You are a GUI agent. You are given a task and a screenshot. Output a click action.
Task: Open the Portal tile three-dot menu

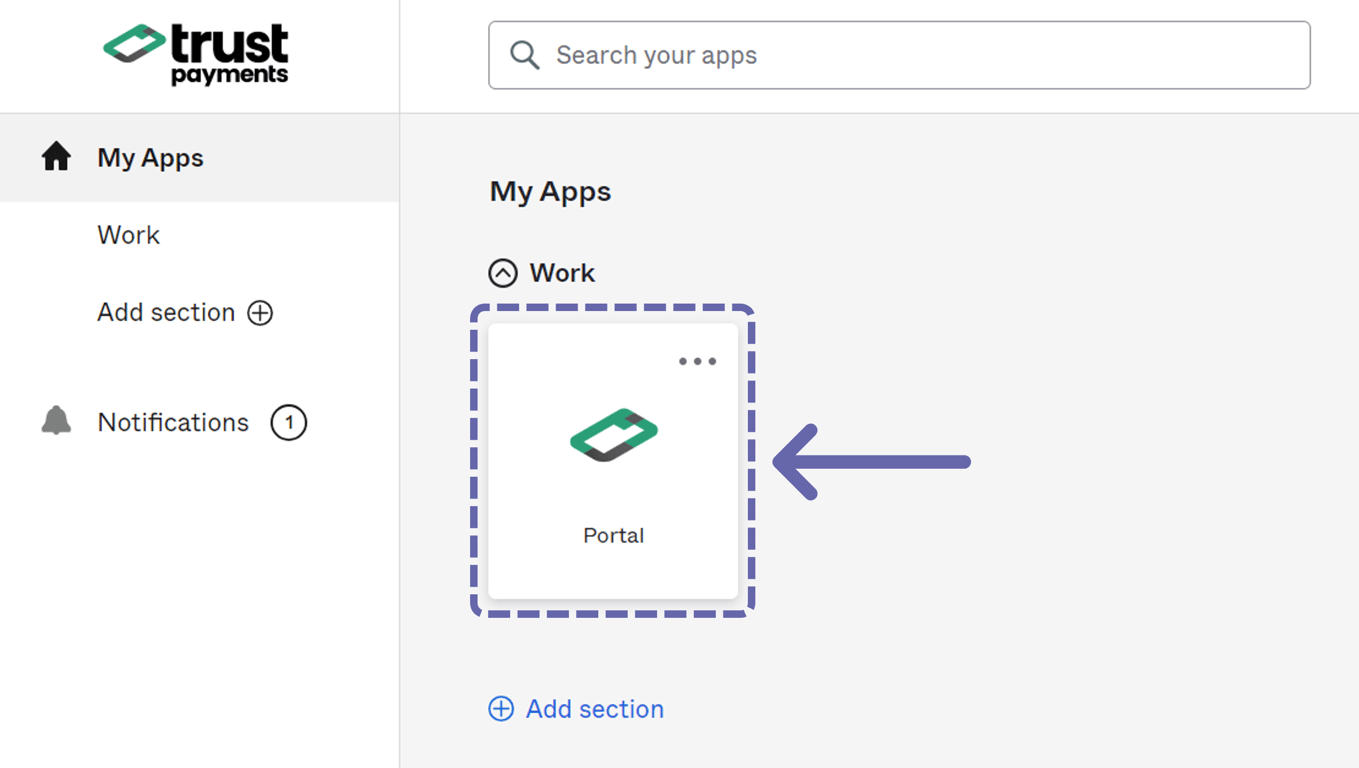(x=697, y=361)
